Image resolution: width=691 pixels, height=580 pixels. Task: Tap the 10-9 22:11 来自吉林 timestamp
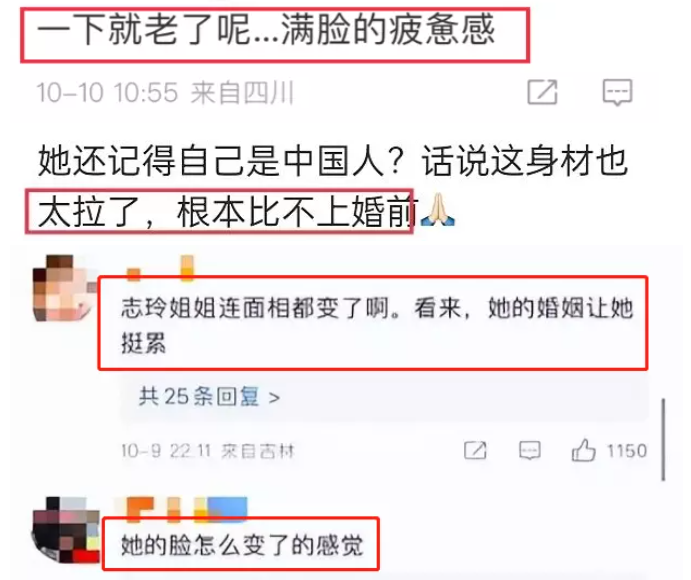pyautogui.click(x=208, y=451)
